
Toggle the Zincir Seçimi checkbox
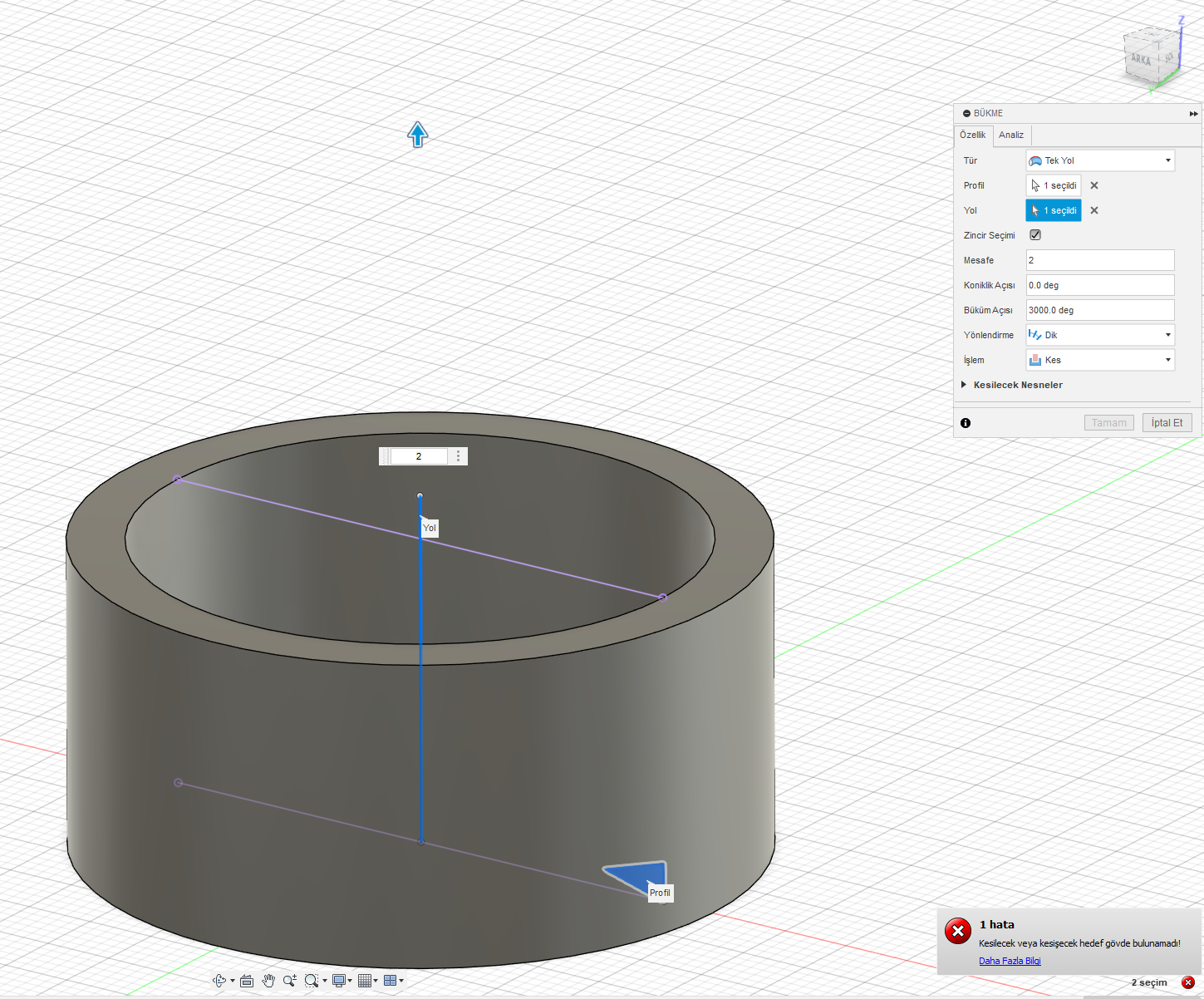[1035, 235]
